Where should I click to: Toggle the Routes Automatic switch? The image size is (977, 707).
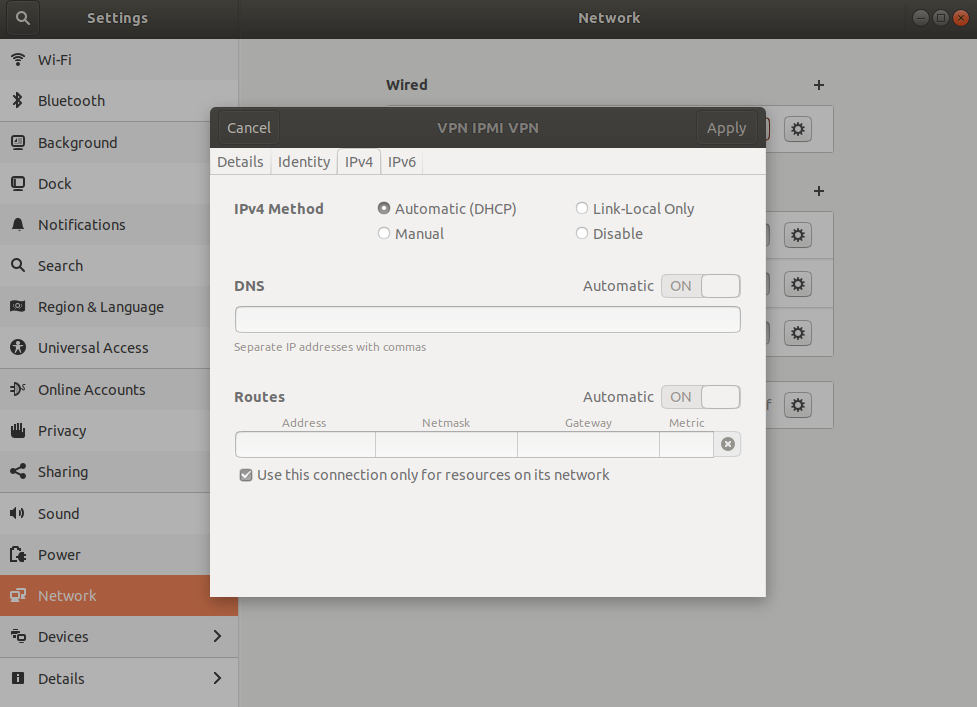click(700, 397)
